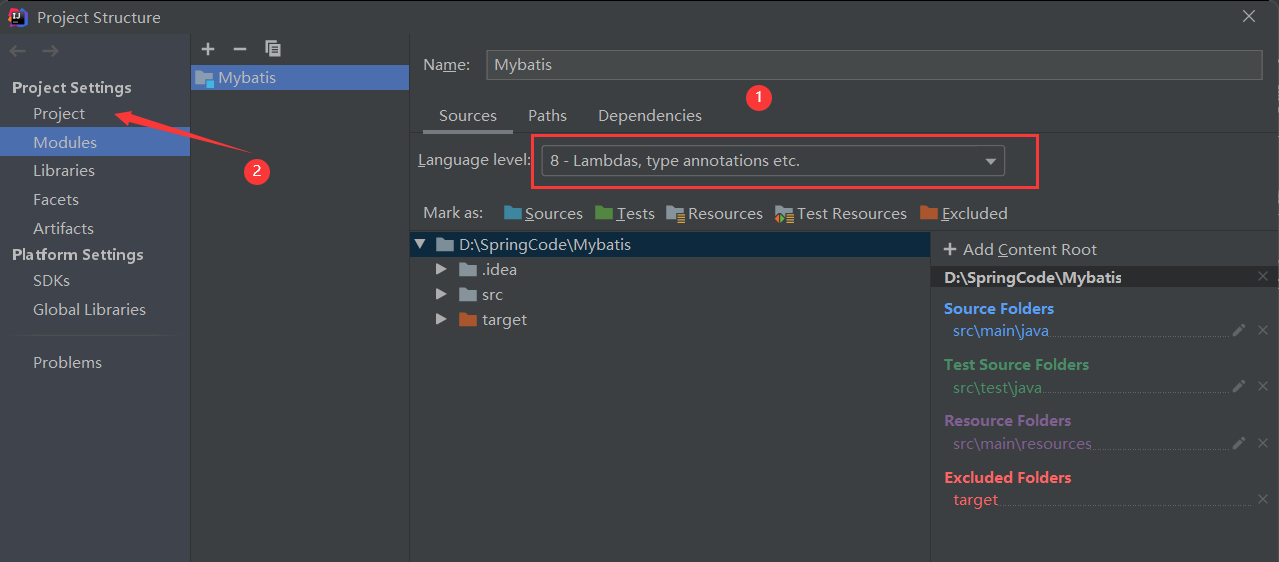Viewport: 1279px width, 562px height.
Task: Expand the target folder tree node
Action: click(x=441, y=320)
